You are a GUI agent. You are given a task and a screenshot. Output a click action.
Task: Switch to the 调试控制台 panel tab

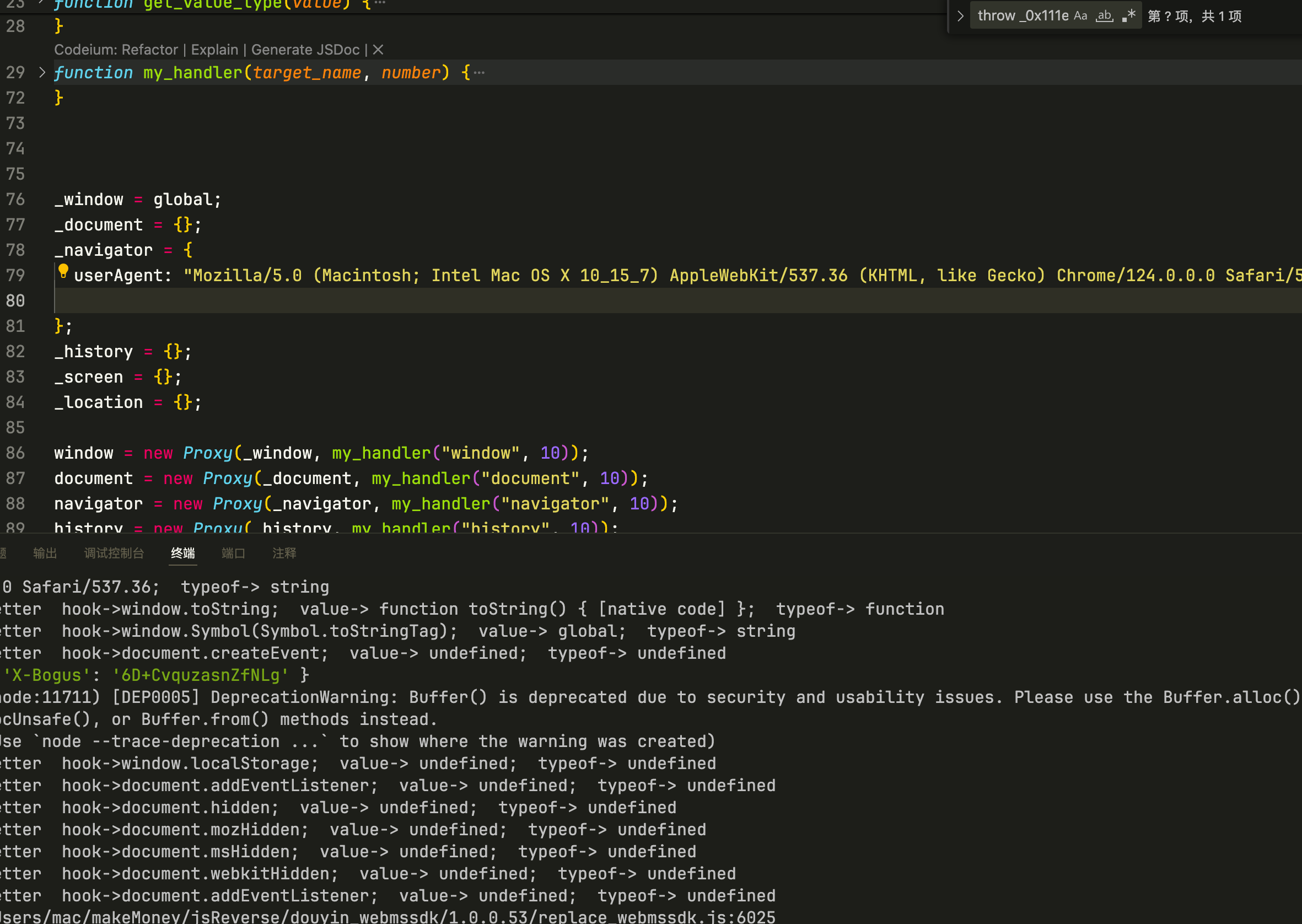(x=114, y=553)
